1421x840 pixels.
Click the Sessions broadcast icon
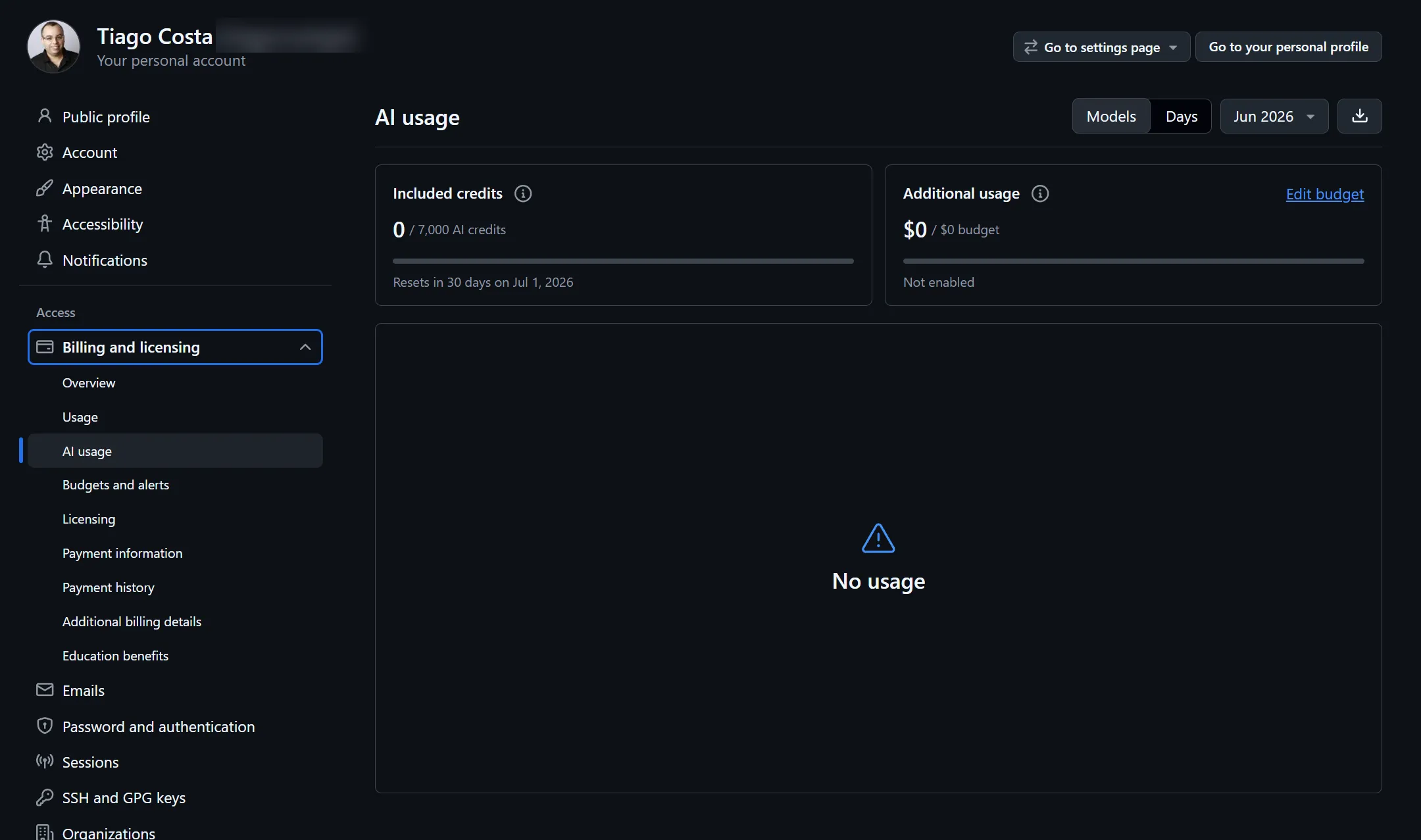45,762
